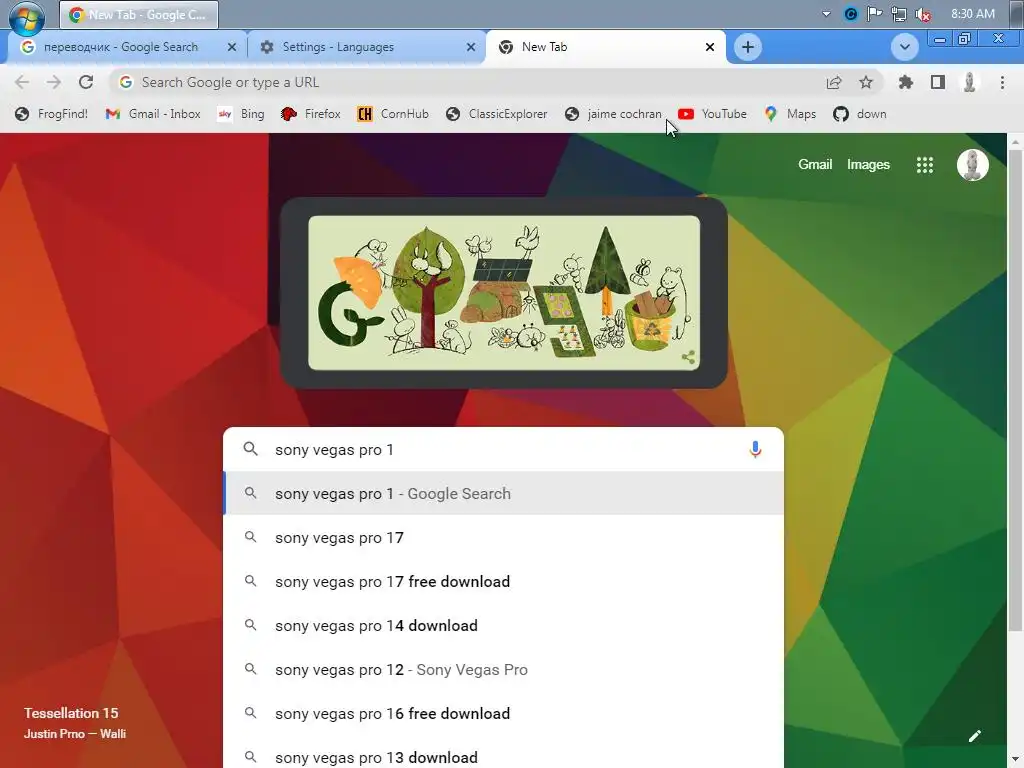Screen dimensions: 1024x768
Task: Open the Gmail - Inbox bookmark
Action: [153, 114]
